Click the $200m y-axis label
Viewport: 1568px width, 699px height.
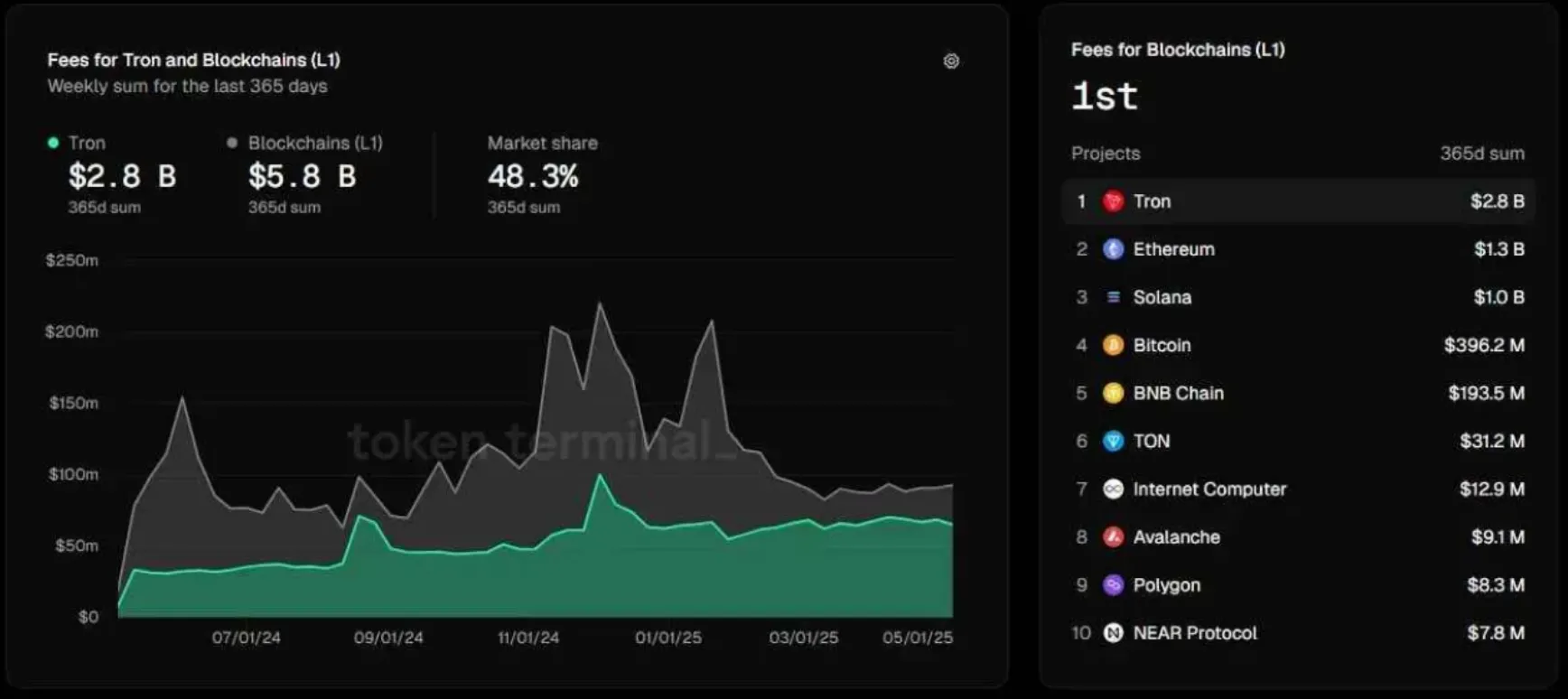point(72,331)
